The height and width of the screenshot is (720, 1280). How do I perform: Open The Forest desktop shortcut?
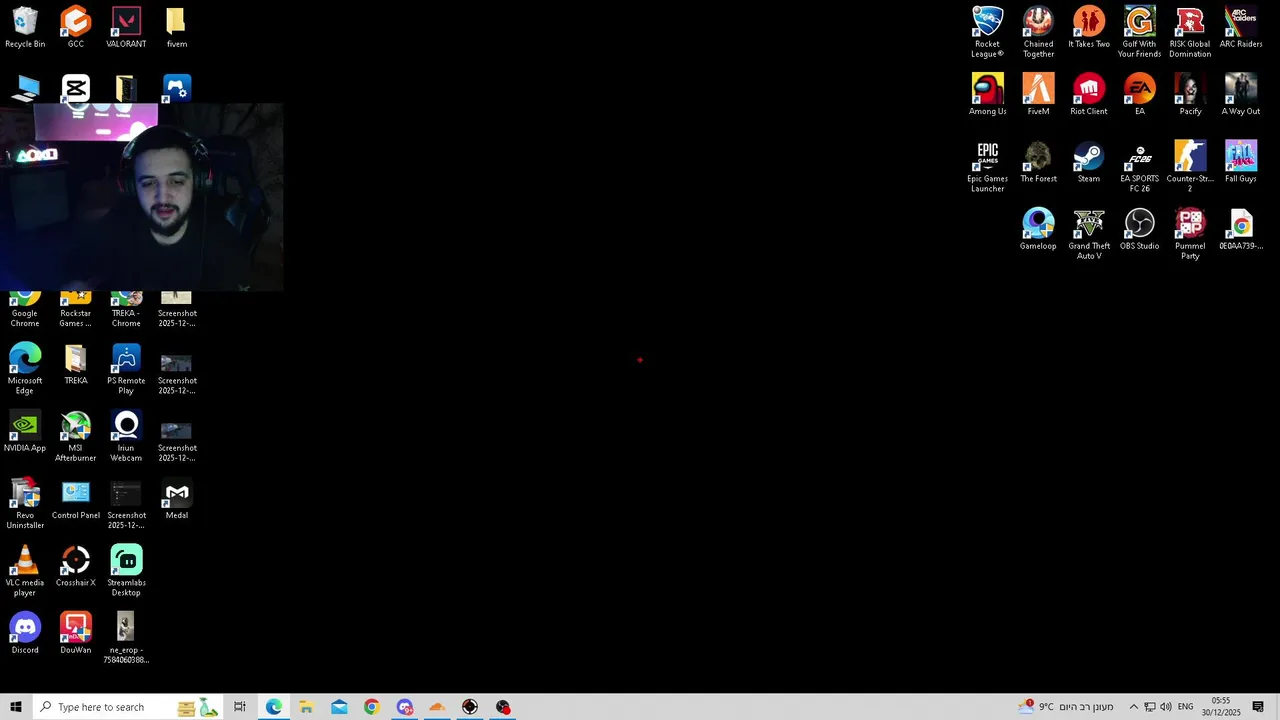(1038, 162)
